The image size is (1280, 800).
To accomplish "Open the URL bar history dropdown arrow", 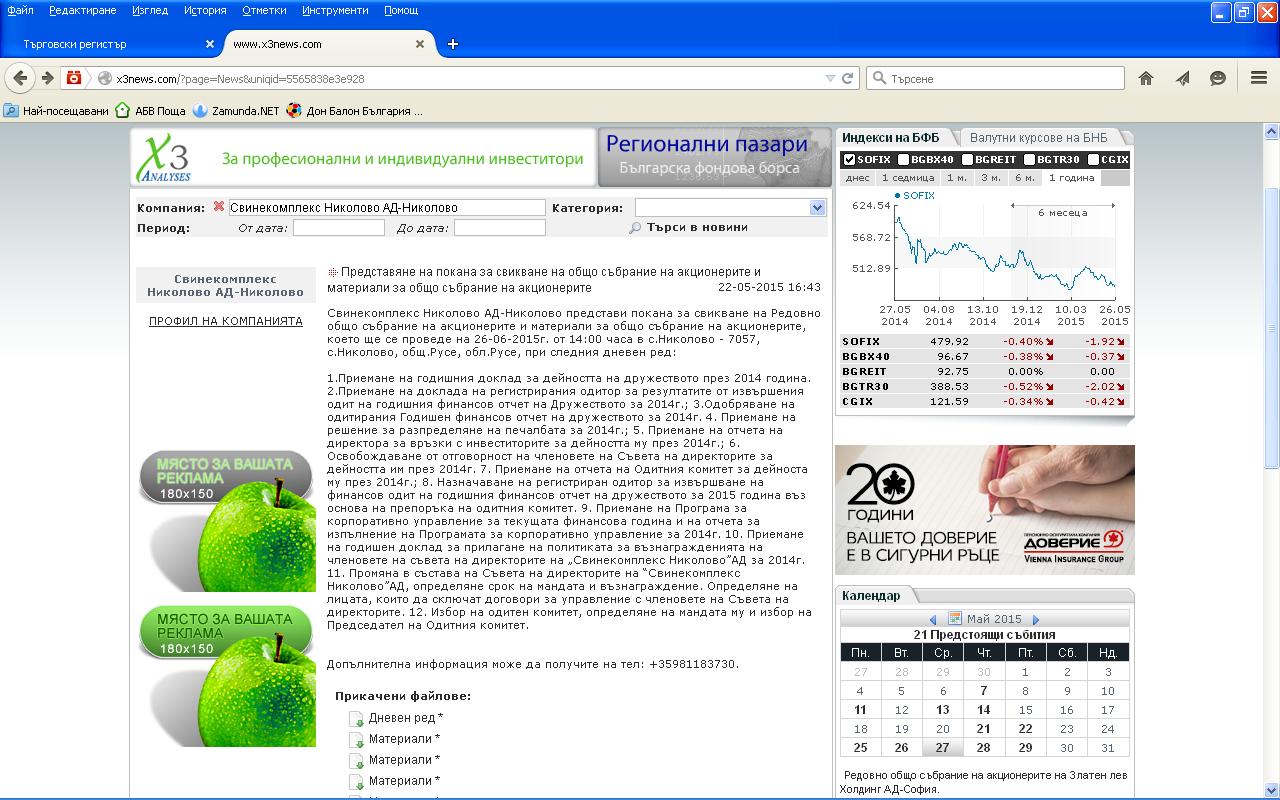I will (830, 78).
